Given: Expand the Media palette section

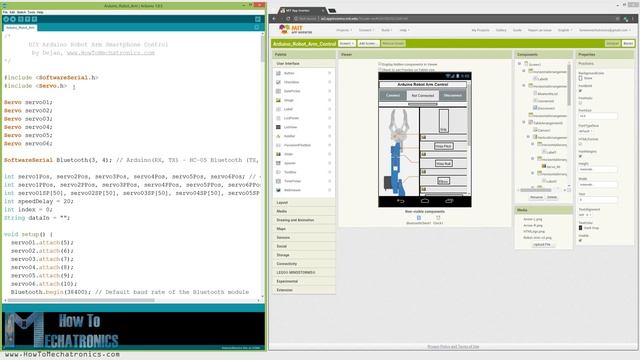Looking at the screenshot, I should tap(304, 211).
